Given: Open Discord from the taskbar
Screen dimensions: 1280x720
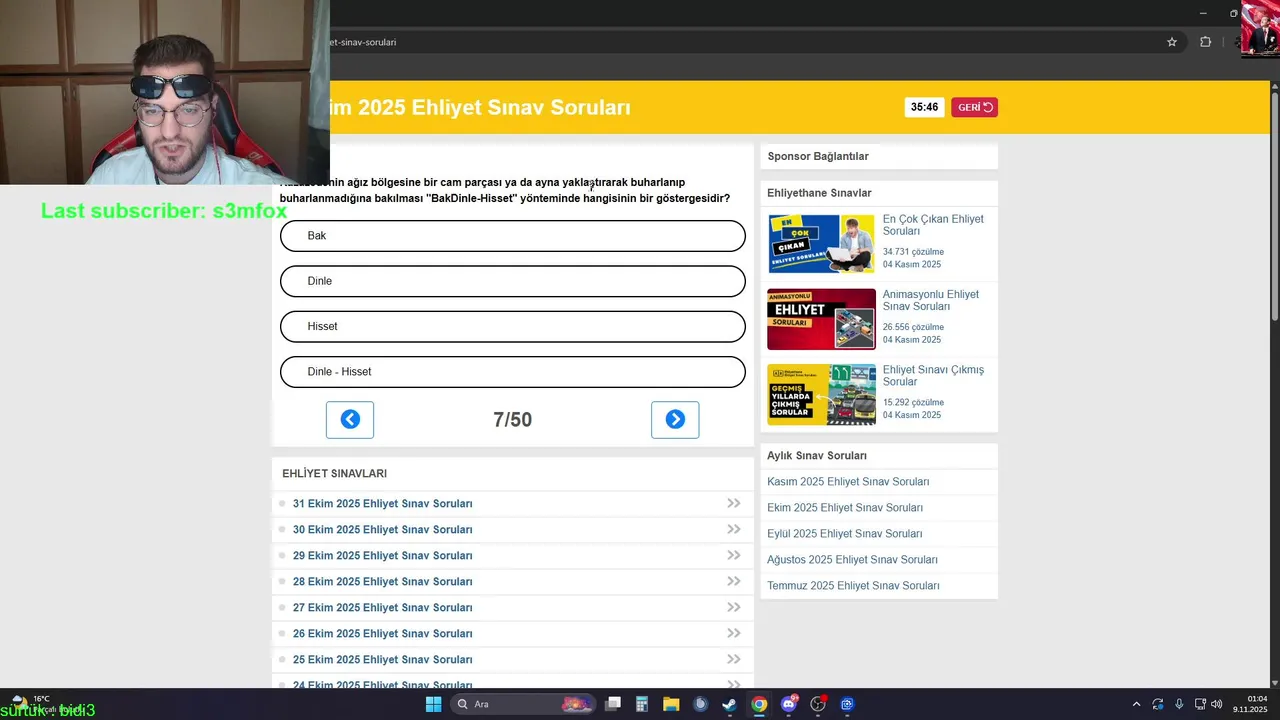Looking at the screenshot, I should [789, 704].
